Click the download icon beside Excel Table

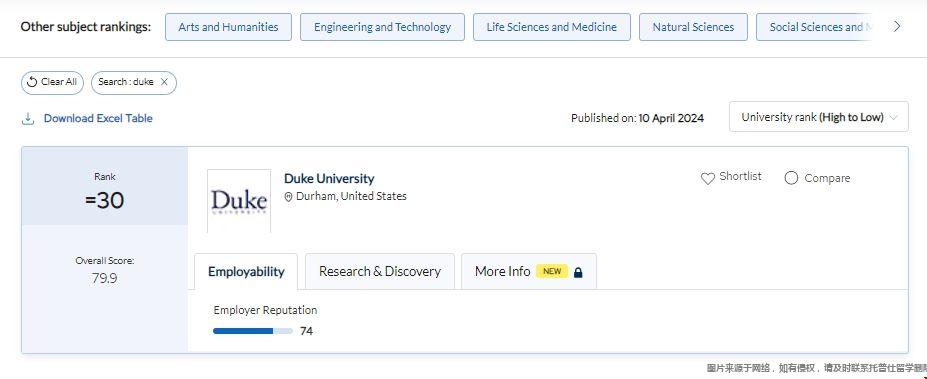coord(27,119)
